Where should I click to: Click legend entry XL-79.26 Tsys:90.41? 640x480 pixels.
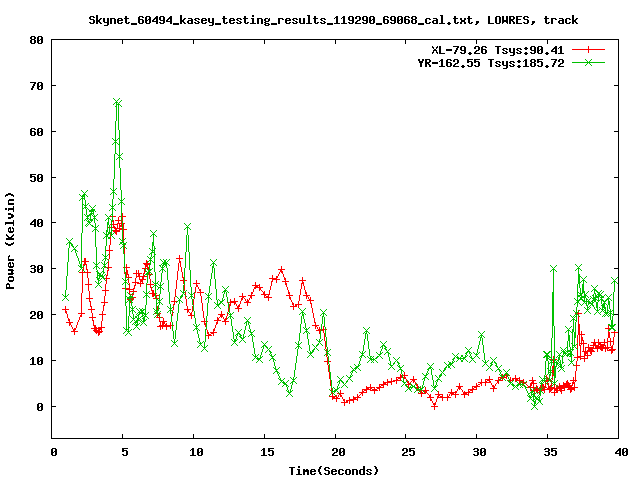point(497,50)
